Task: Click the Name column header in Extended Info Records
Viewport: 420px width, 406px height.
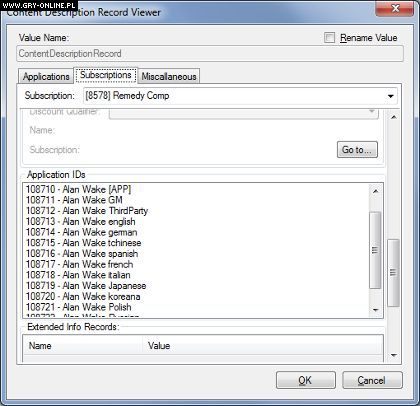Action: click(83, 346)
